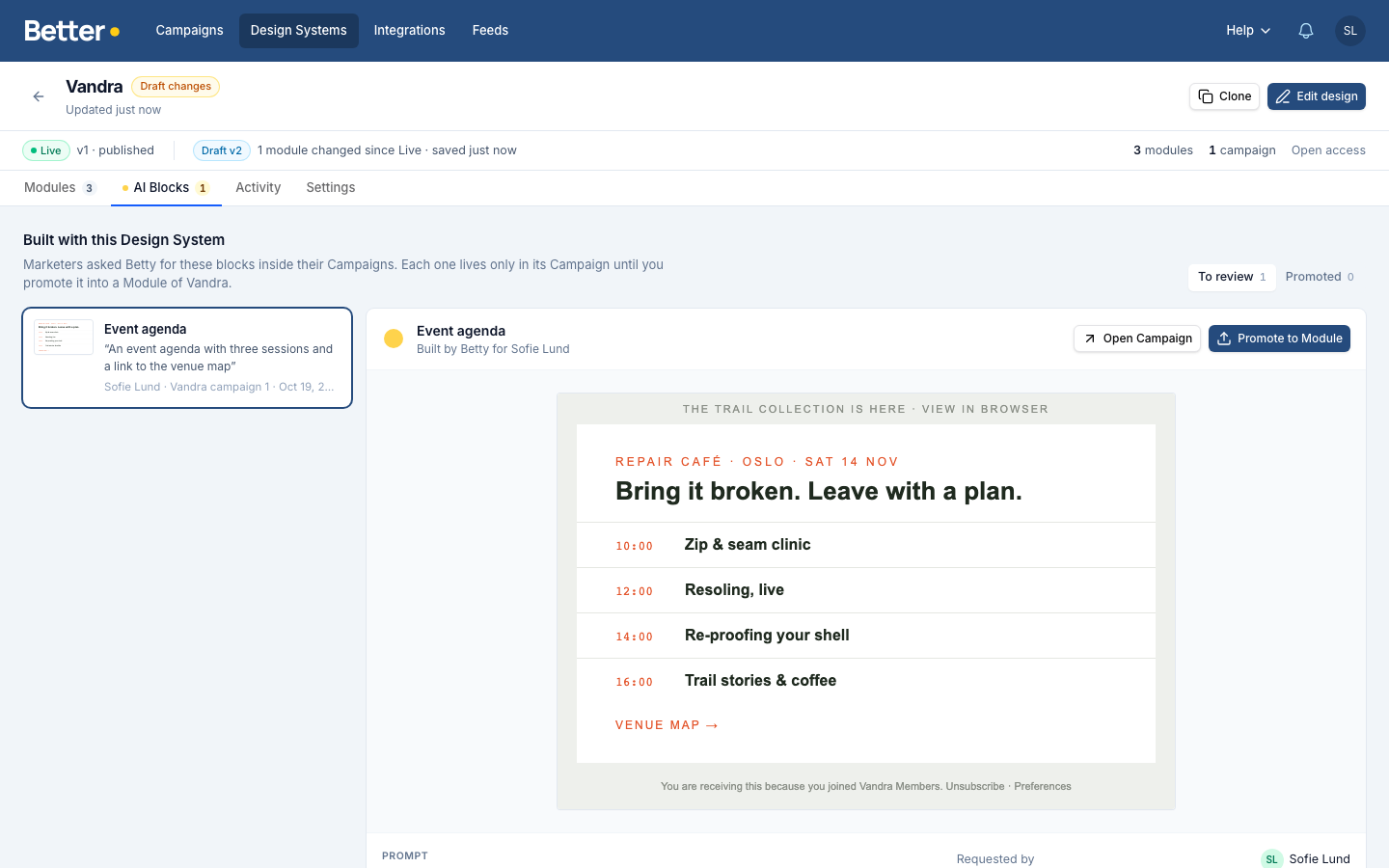The width and height of the screenshot is (1389, 868).
Task: Open the Integrations menu
Action: 409,31
